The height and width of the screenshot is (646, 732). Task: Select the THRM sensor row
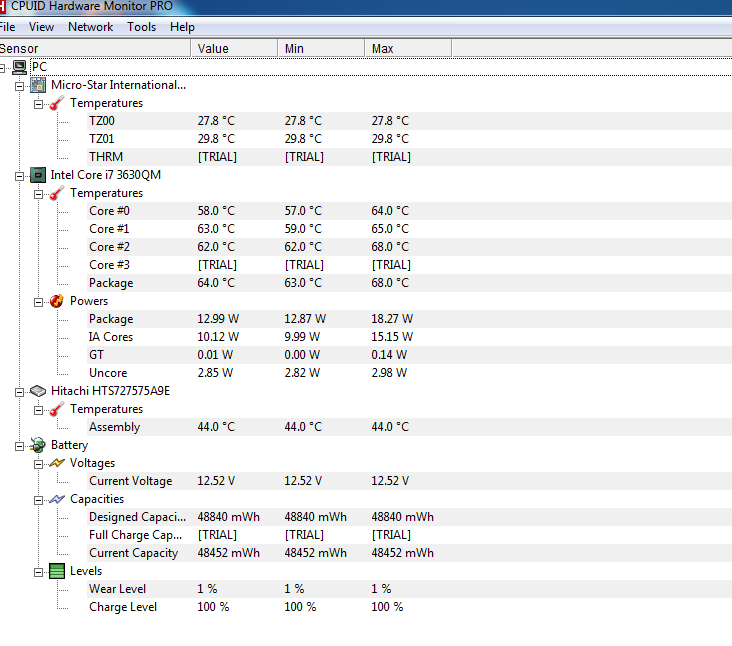(x=409, y=157)
